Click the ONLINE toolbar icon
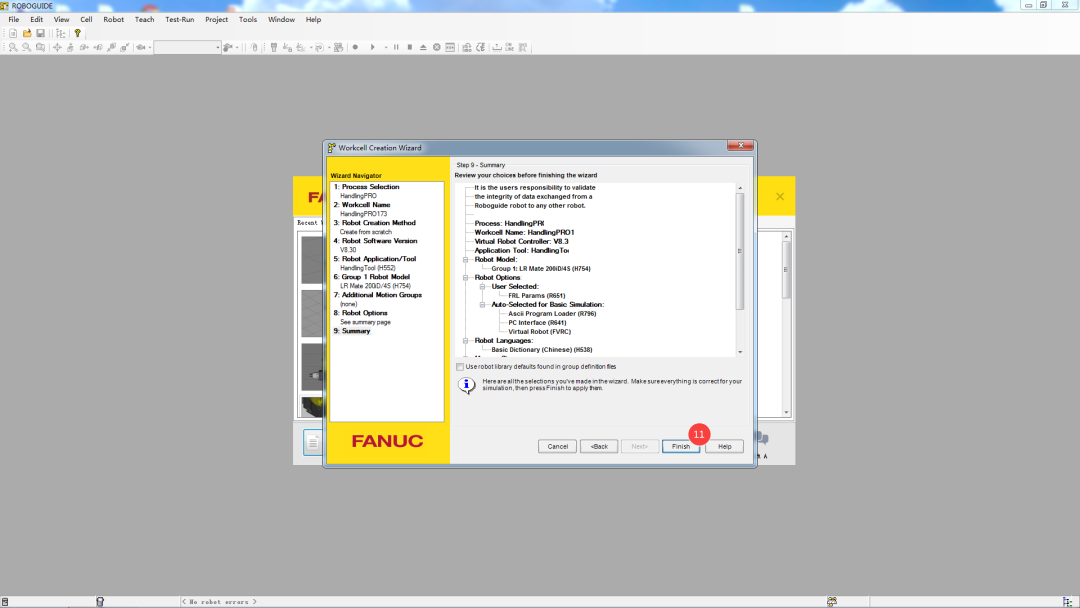This screenshot has height=608, width=1080. click(x=510, y=48)
